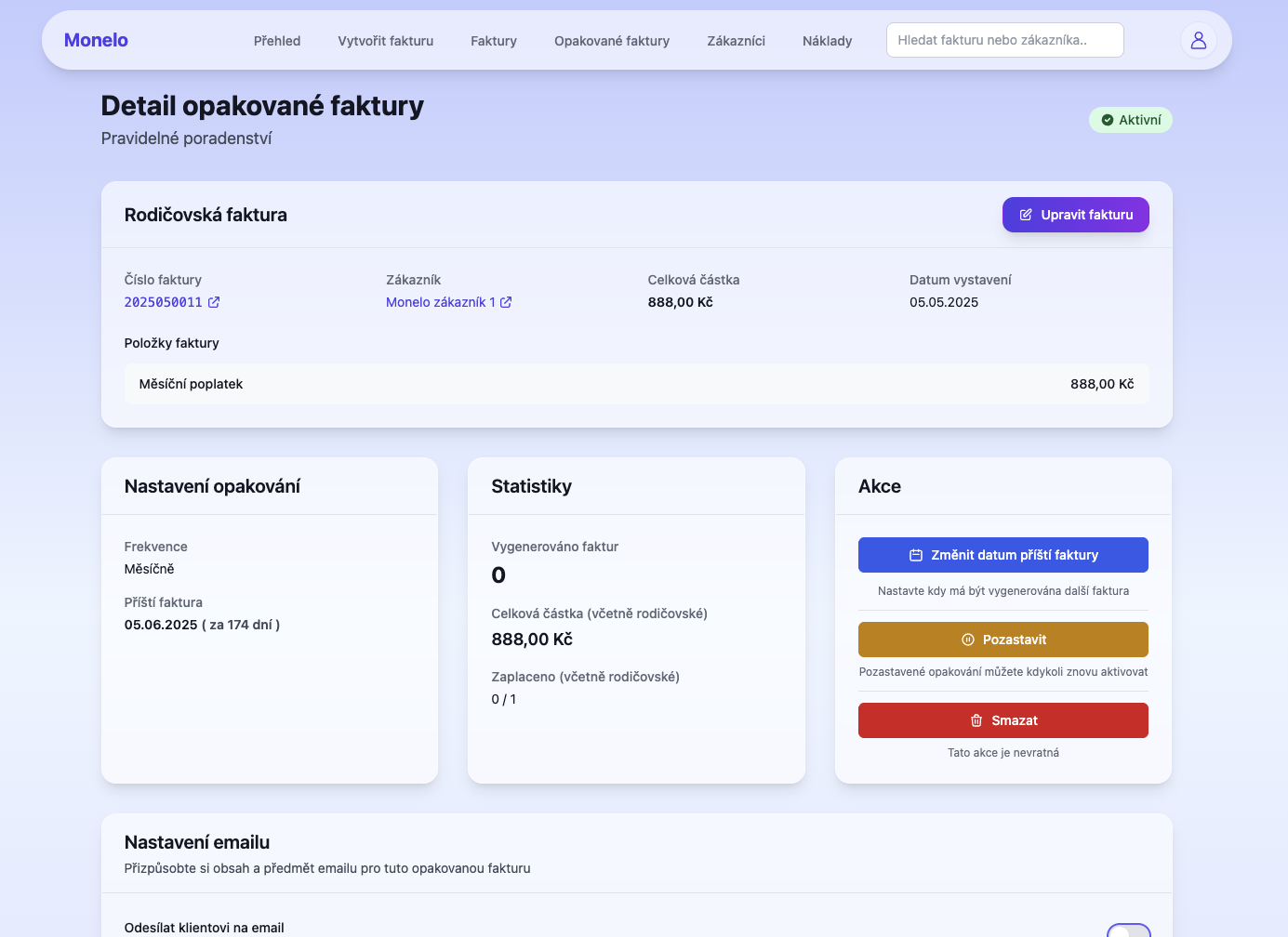The height and width of the screenshot is (937, 1288).
Task: Select Opakované faktury in navigation
Action: click(611, 40)
